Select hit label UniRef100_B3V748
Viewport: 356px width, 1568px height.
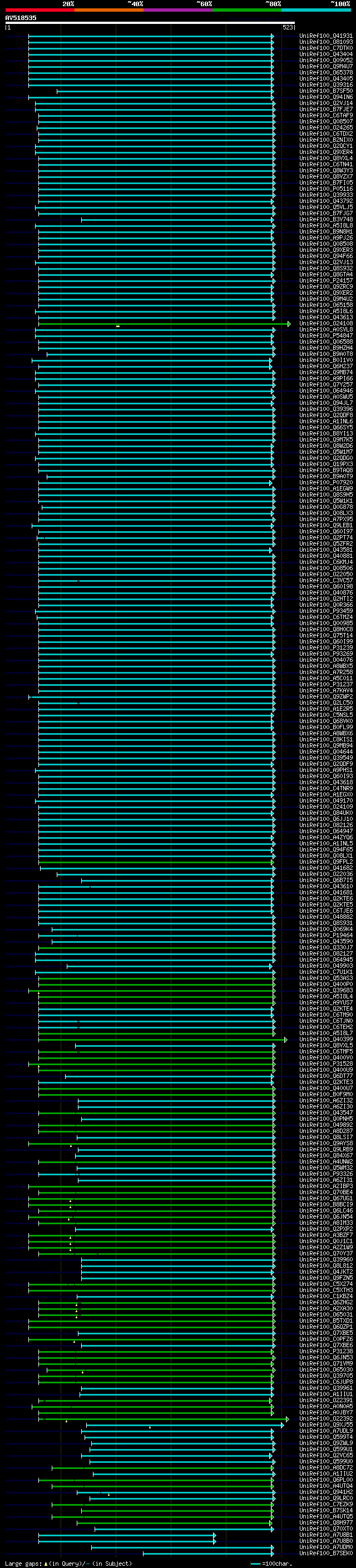point(325,219)
